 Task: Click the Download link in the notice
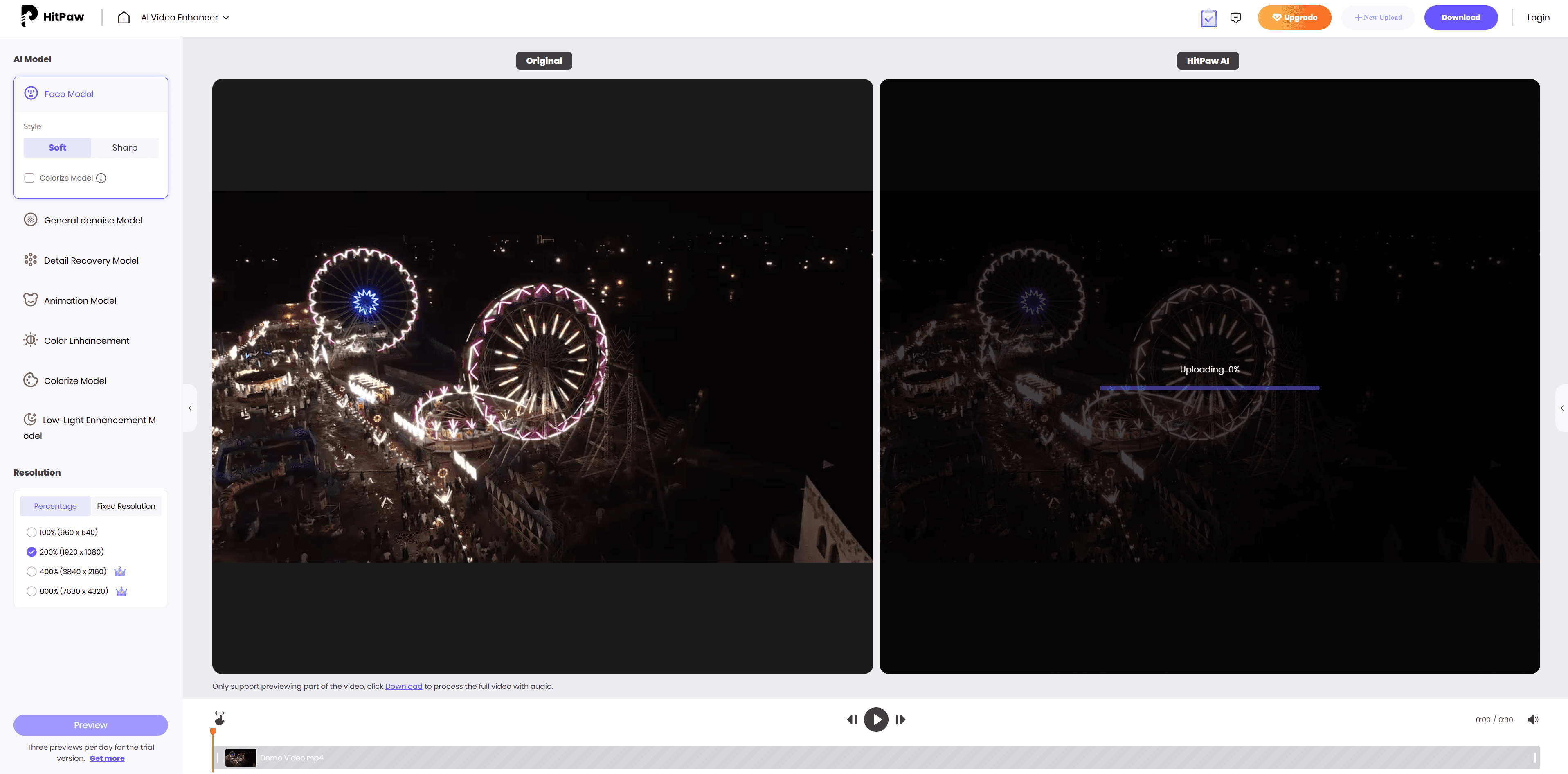[x=404, y=686]
